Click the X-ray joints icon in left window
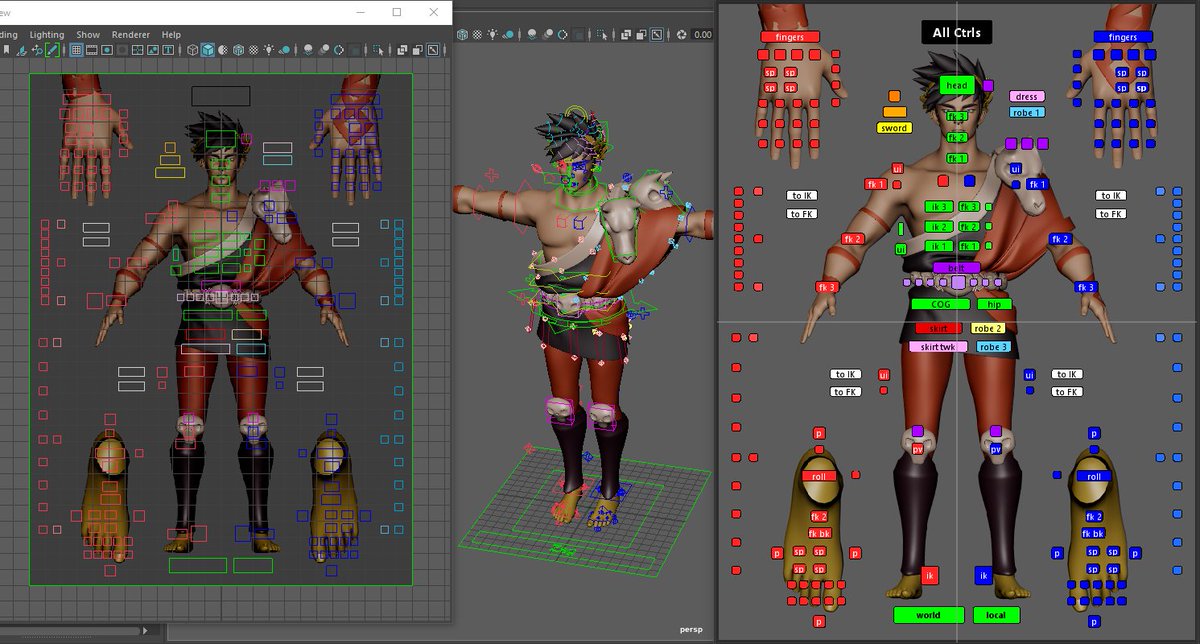Viewport: 1200px width, 644px height. [418, 50]
